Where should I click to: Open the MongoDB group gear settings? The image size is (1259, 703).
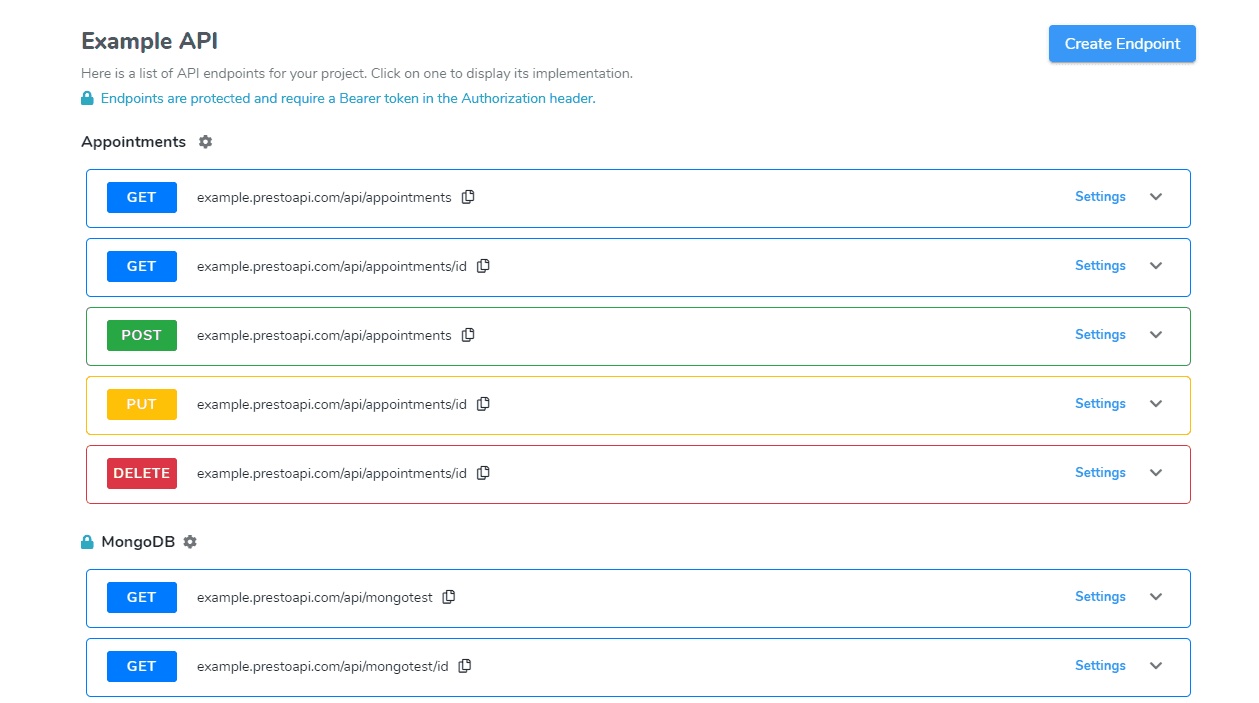190,541
